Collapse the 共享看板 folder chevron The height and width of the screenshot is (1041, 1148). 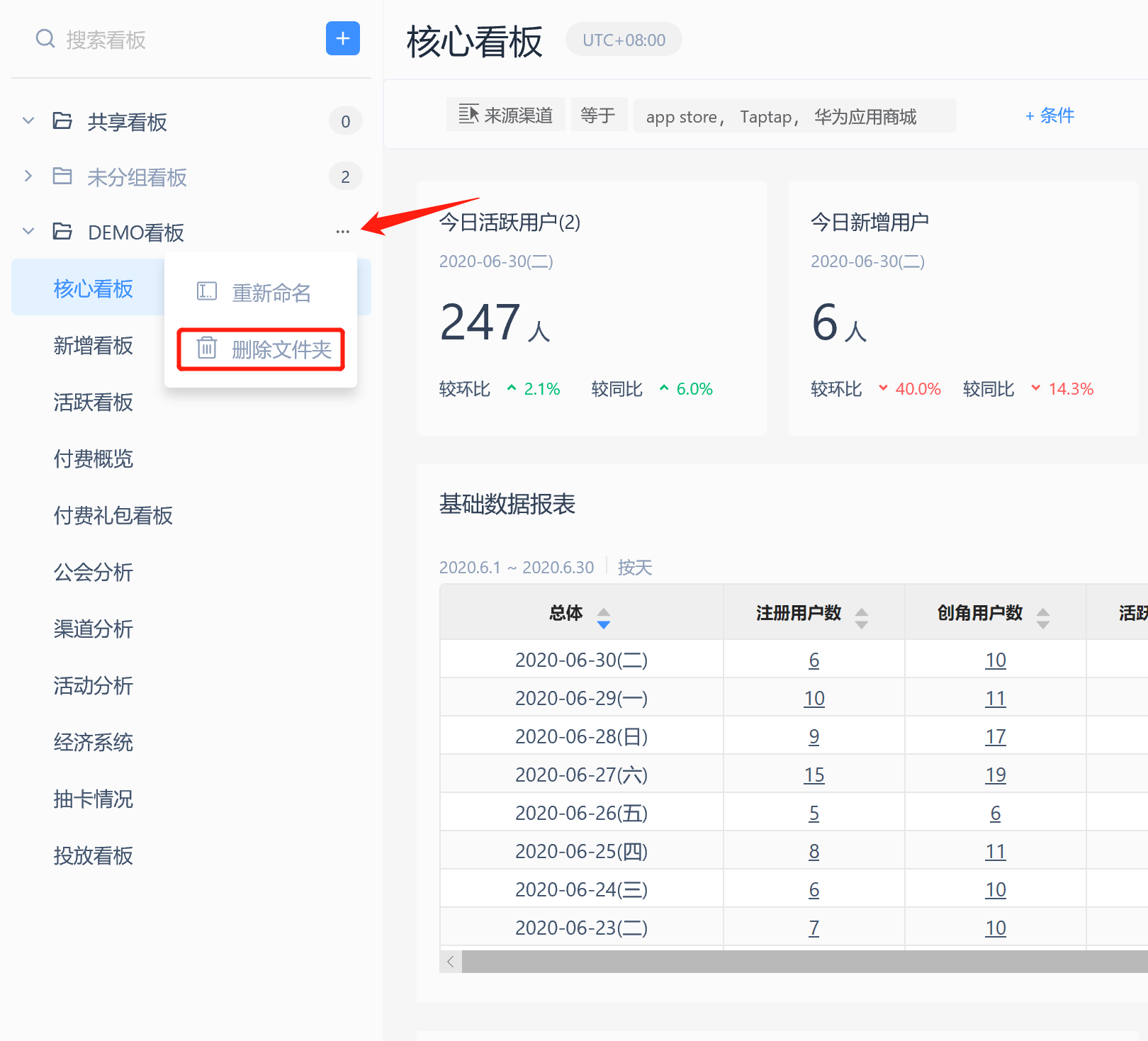pos(28,121)
